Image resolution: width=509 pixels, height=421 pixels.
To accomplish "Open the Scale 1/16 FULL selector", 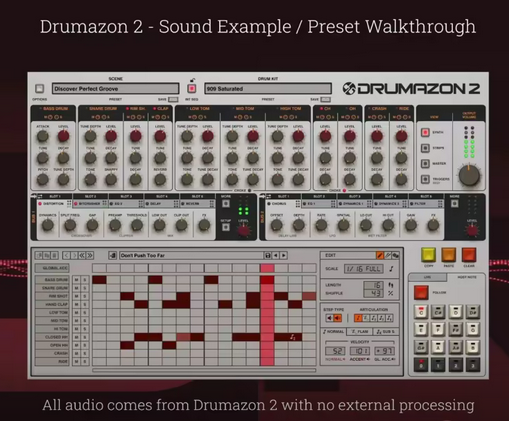I will click(364, 269).
